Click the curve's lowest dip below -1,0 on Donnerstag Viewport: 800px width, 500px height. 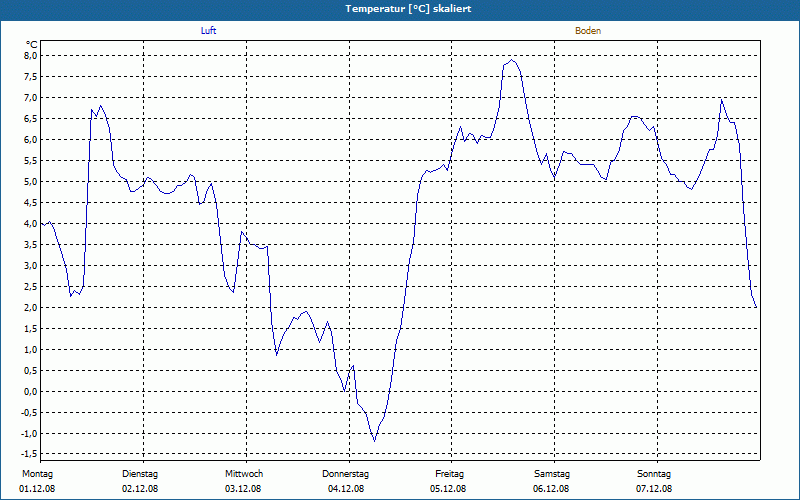tap(374, 440)
